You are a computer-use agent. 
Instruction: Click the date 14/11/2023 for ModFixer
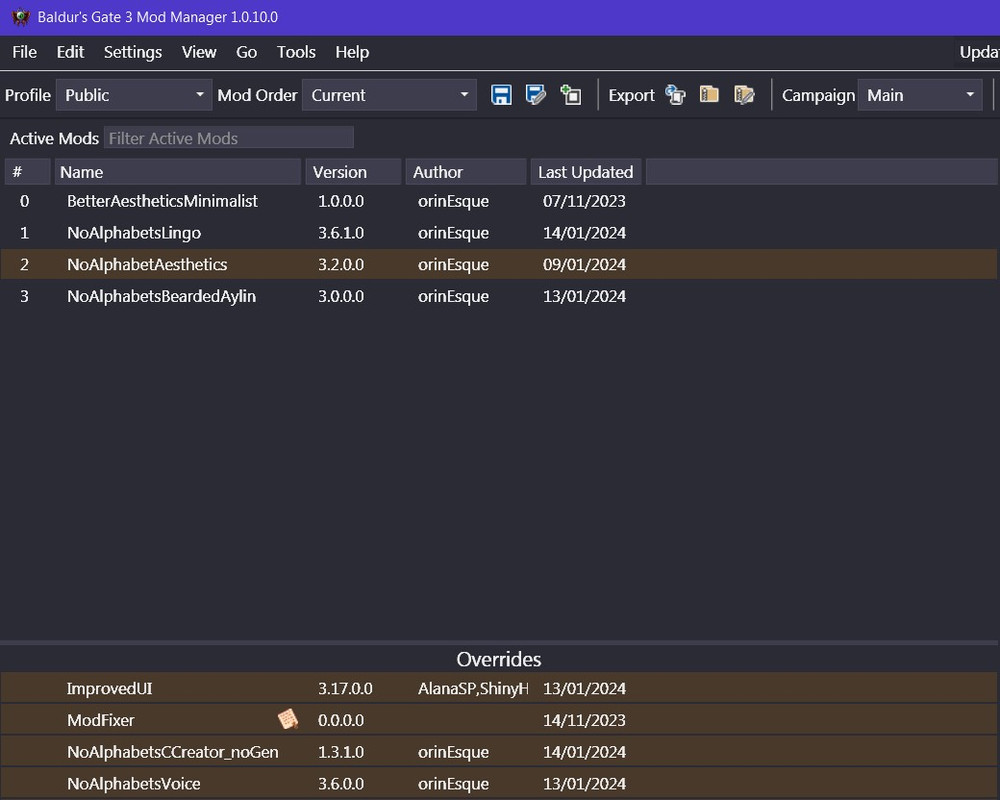click(584, 720)
